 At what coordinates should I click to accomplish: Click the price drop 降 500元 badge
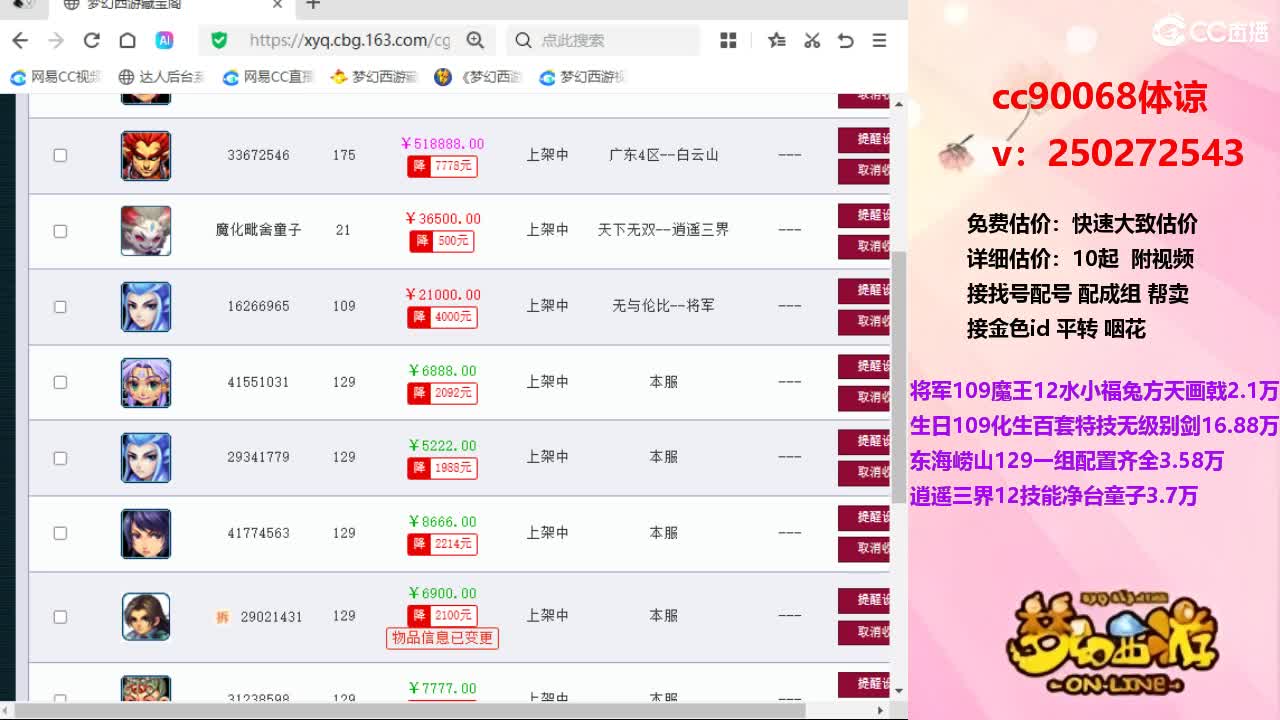[x=442, y=241]
